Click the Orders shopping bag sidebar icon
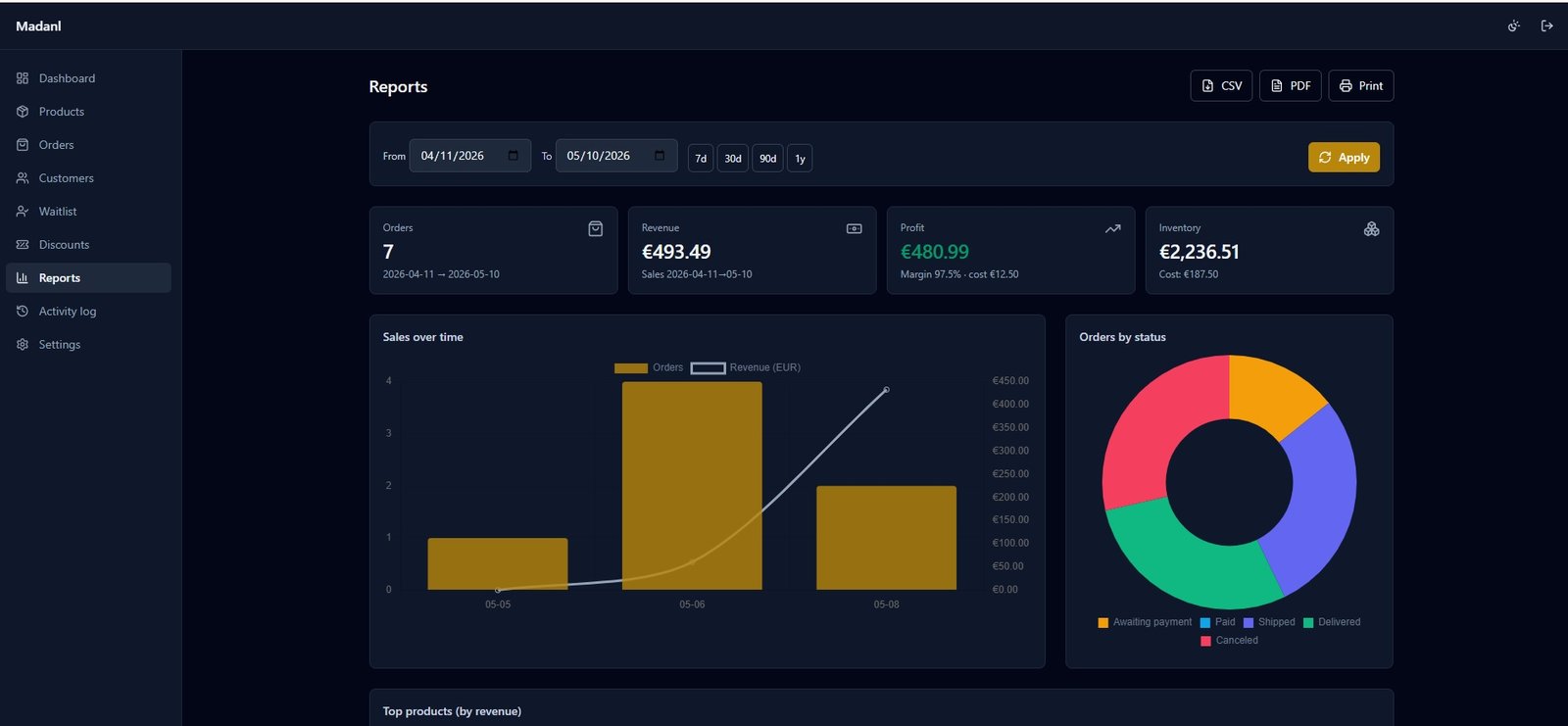 coord(23,145)
